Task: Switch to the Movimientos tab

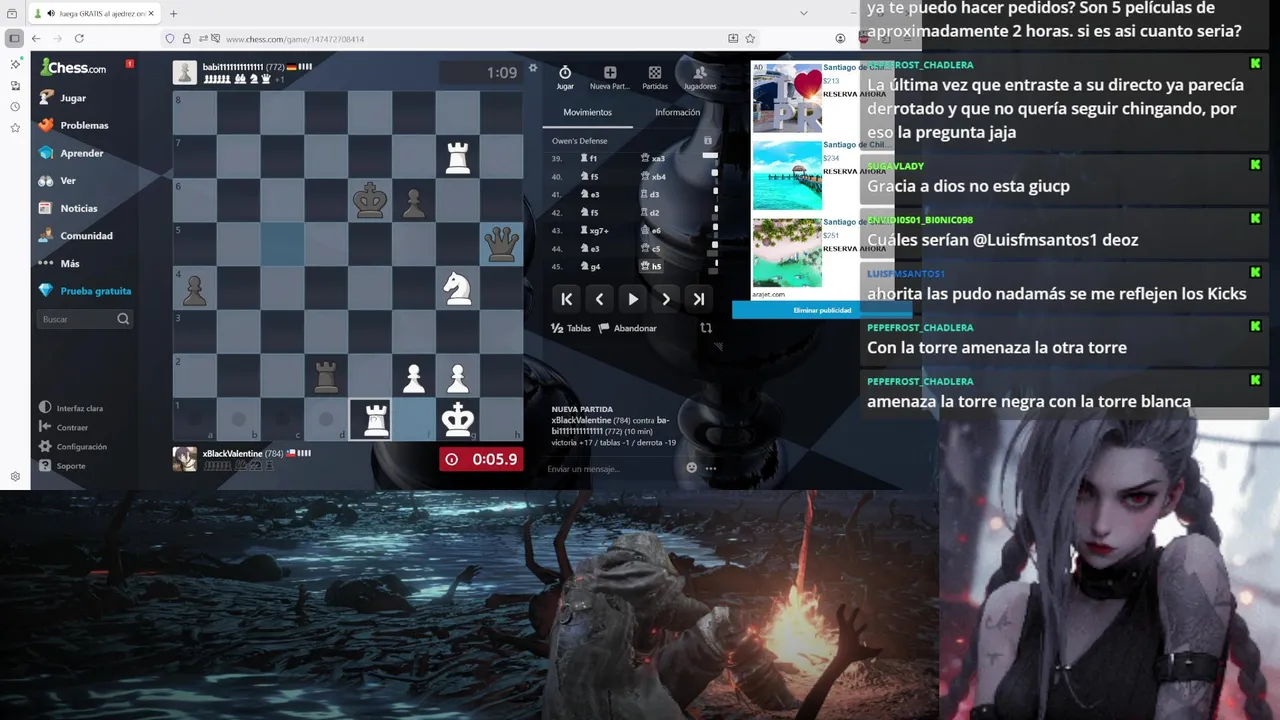Action: click(x=587, y=112)
